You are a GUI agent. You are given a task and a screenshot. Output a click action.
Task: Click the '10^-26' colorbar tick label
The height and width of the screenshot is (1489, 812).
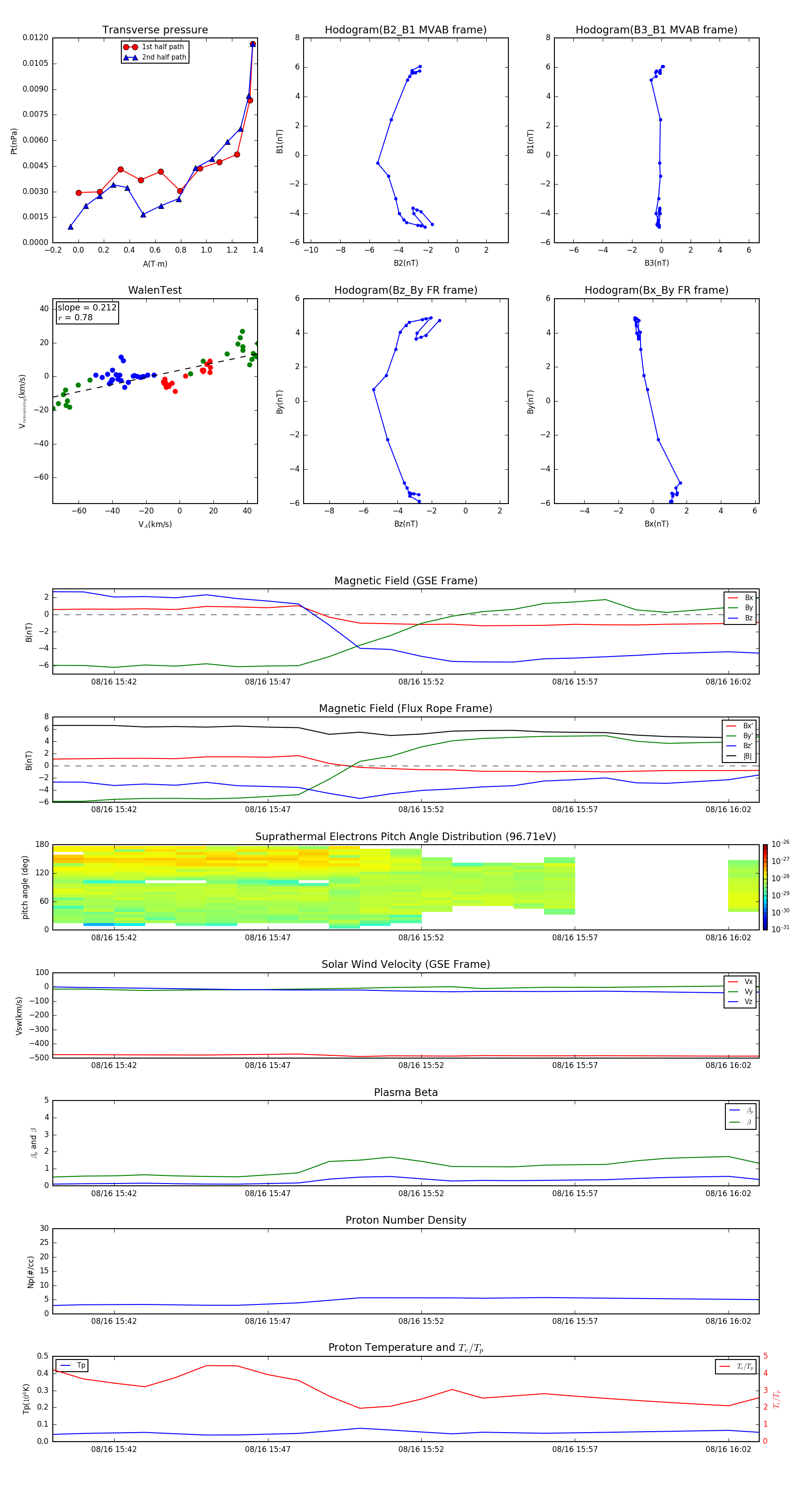780,844
